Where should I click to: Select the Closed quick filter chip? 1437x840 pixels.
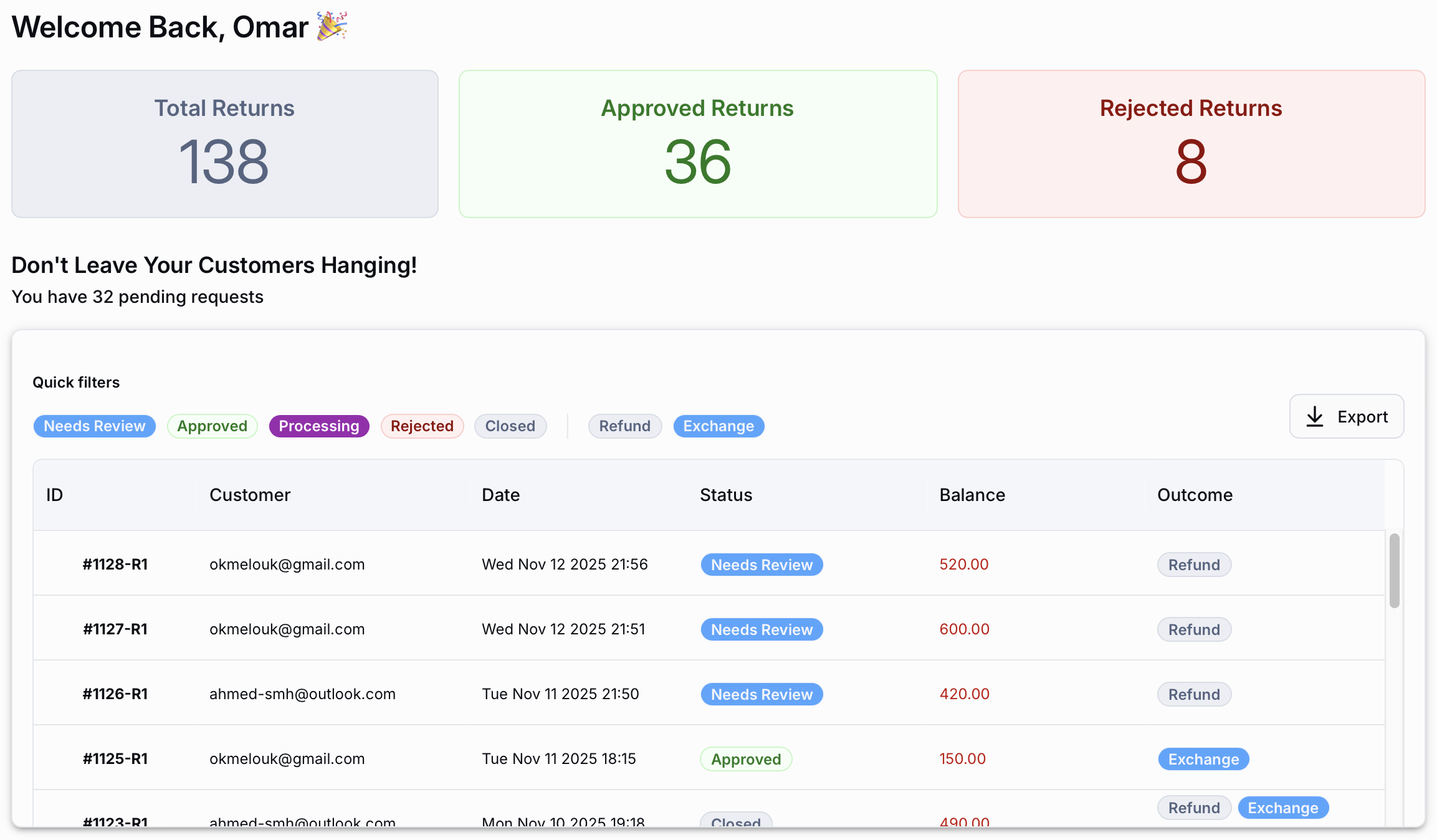[x=510, y=426]
